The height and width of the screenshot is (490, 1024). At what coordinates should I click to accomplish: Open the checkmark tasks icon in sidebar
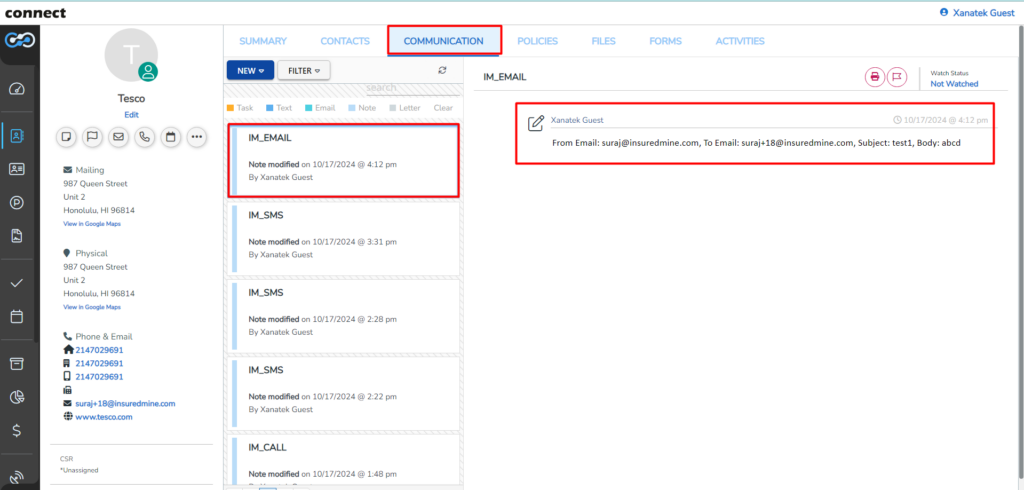click(x=18, y=283)
